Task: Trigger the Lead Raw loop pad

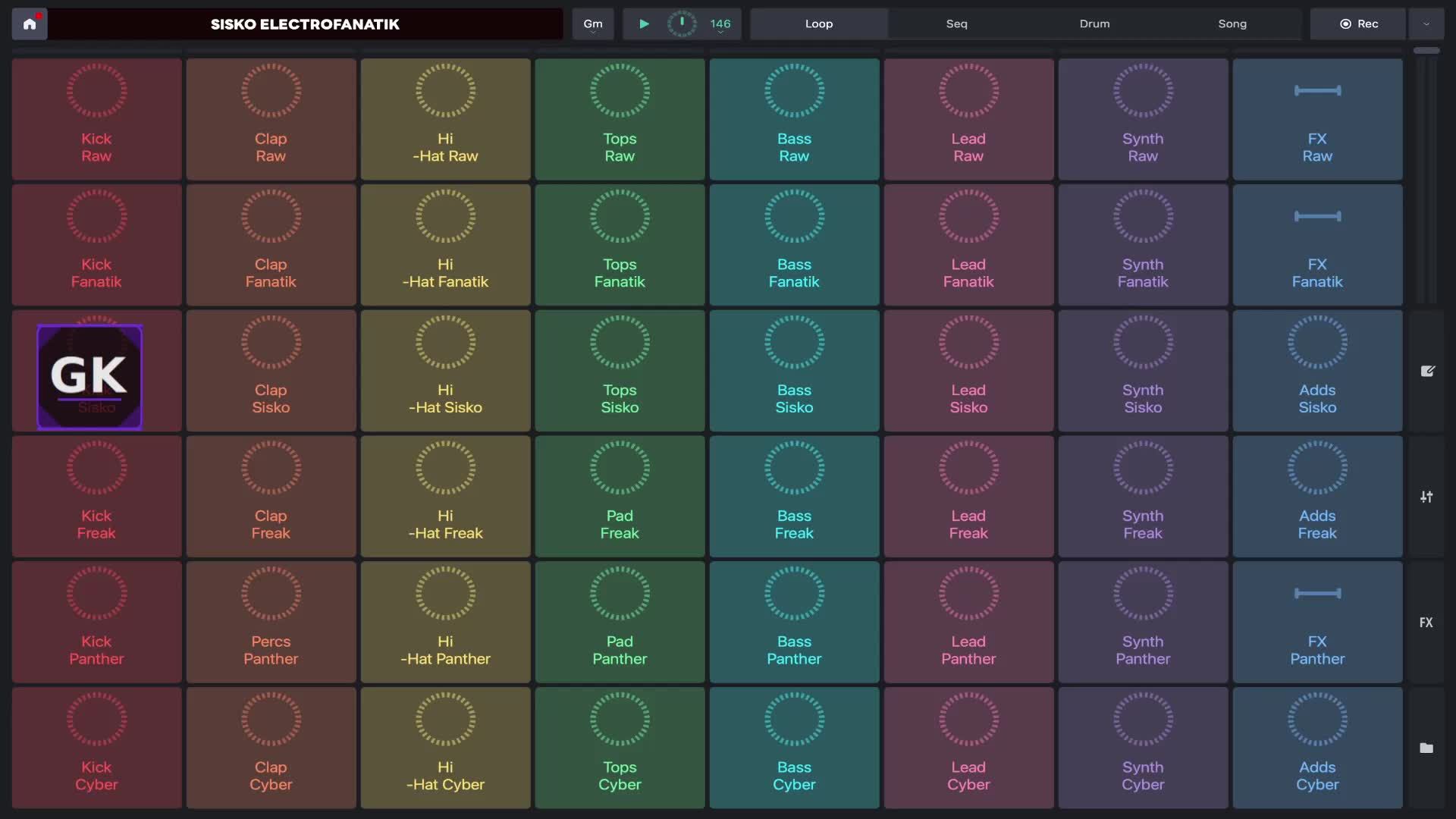Action: pos(969,120)
